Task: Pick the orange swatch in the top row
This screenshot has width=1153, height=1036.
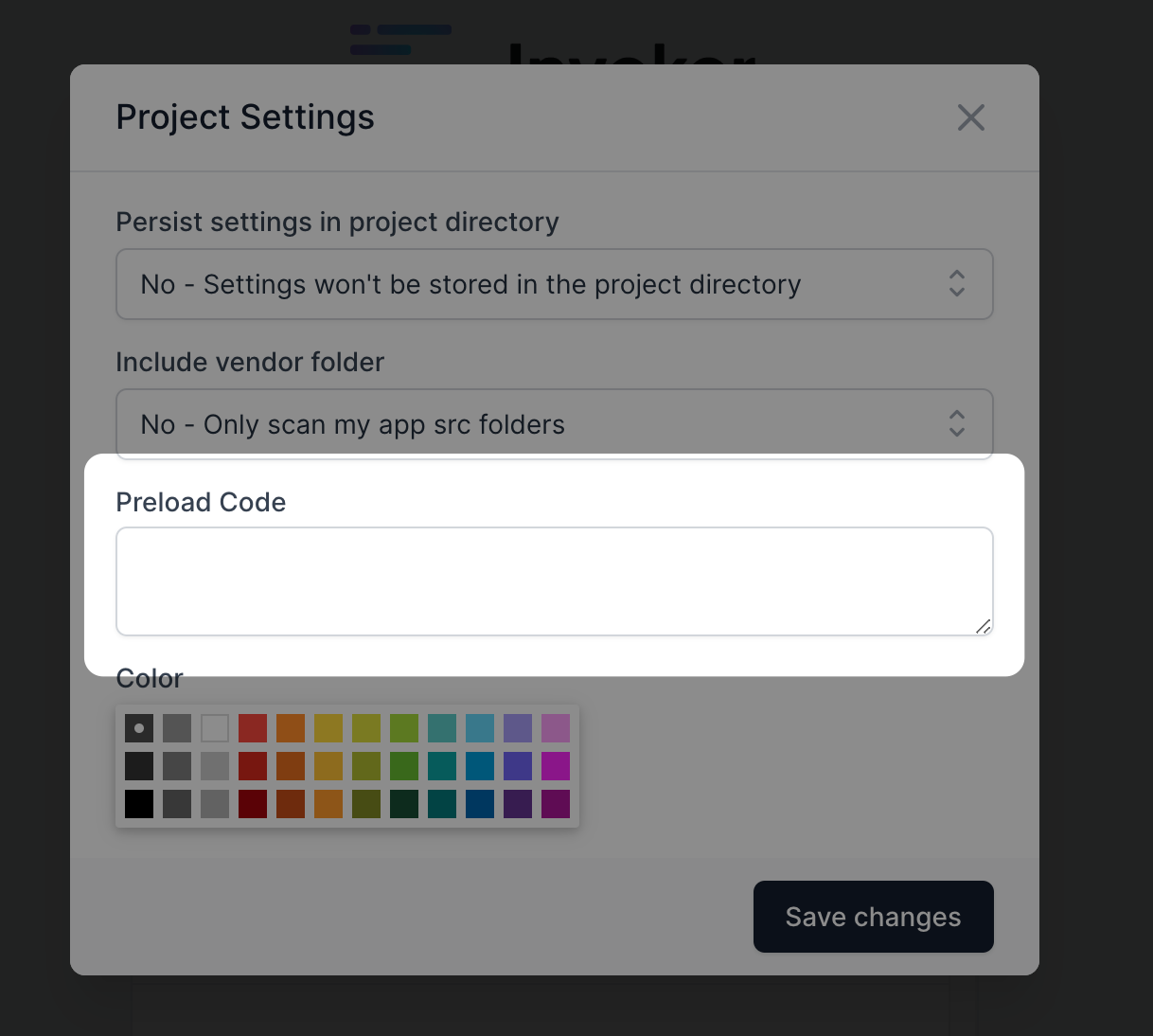Action: point(291,727)
